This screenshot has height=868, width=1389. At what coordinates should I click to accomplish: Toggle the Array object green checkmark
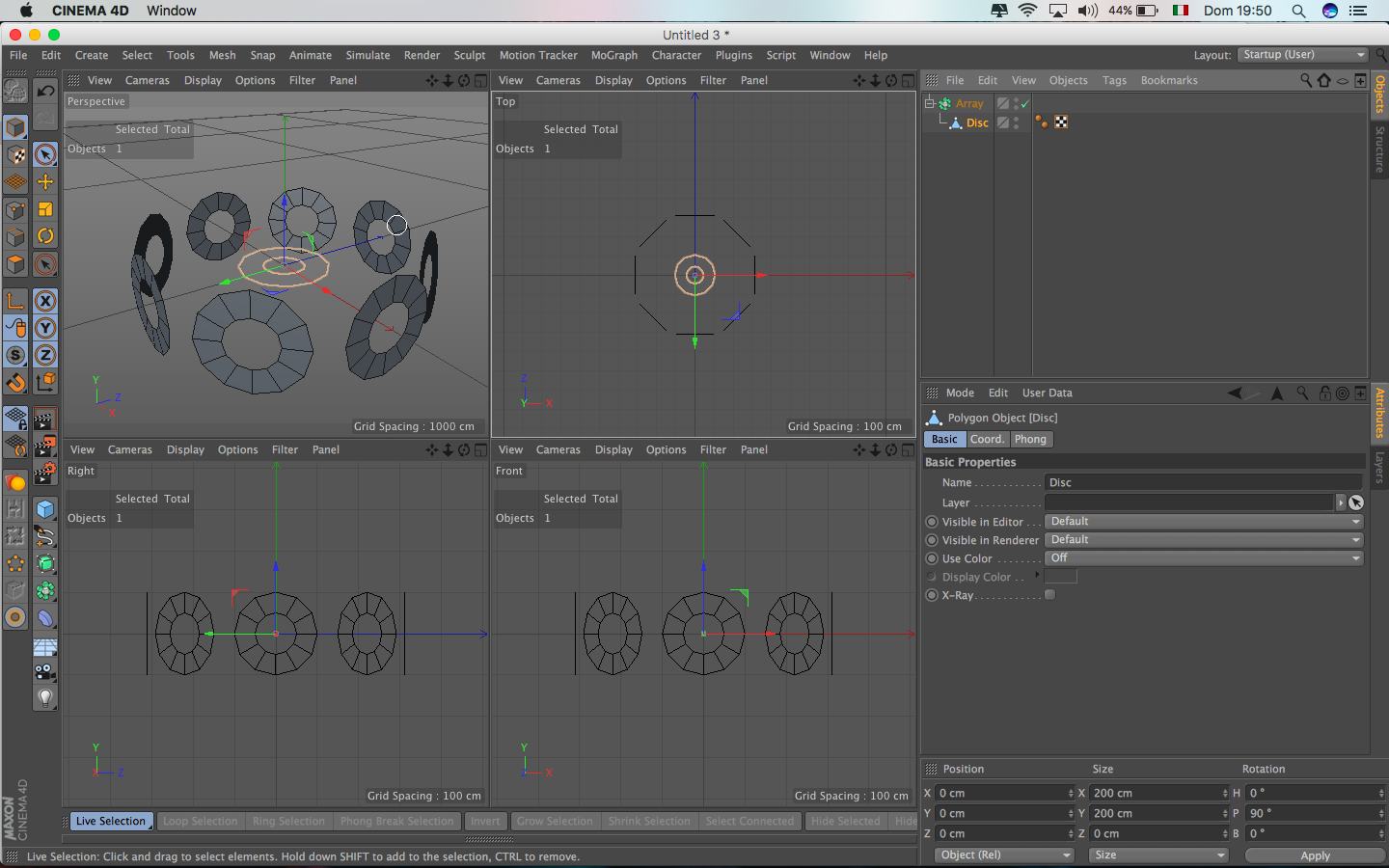coord(1025,103)
